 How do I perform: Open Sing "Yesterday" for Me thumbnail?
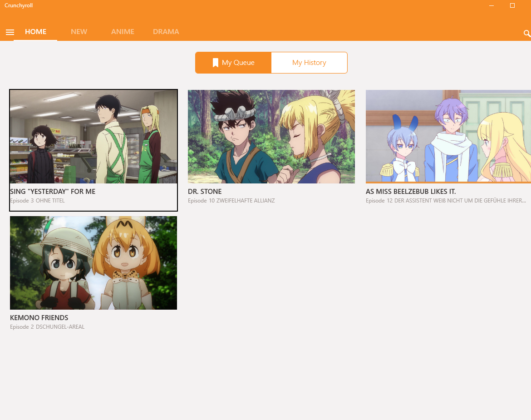93,136
